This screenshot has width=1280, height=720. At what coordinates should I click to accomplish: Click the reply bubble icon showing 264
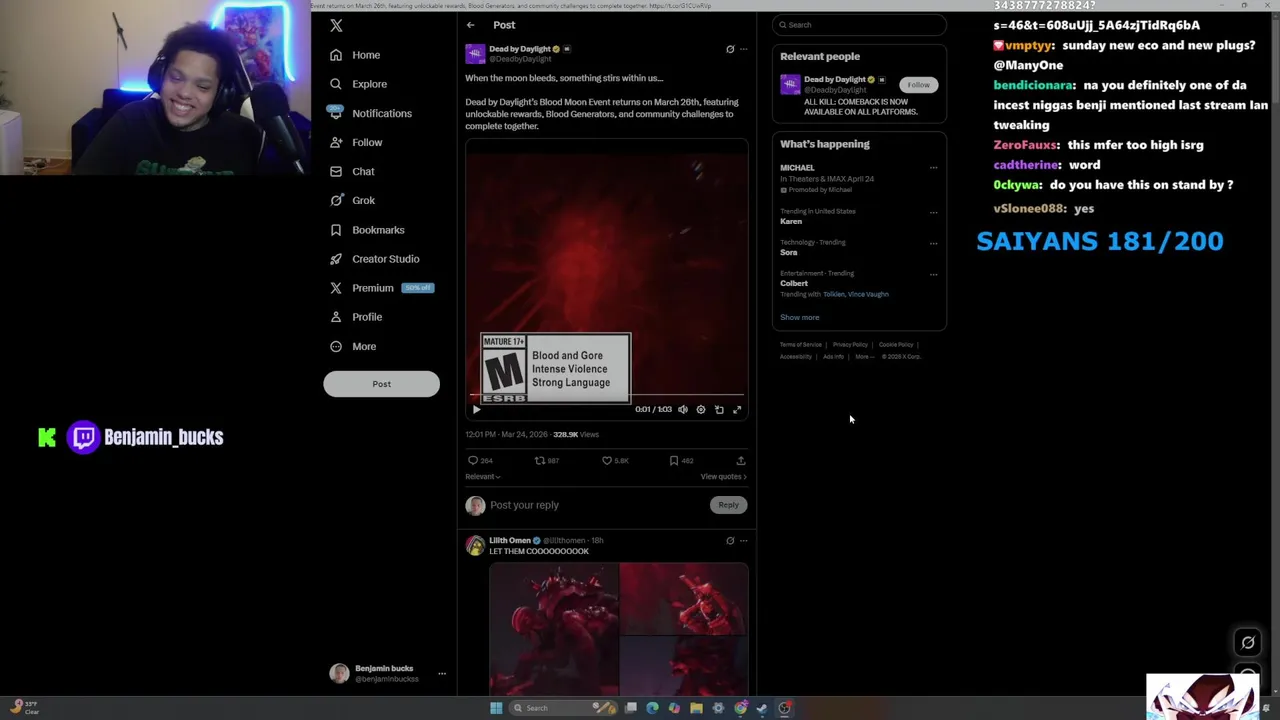[x=473, y=460]
